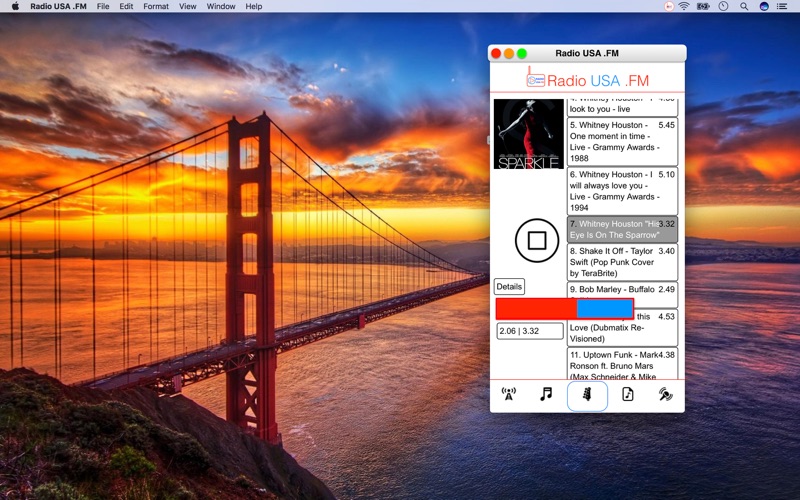800x500 pixels.
Task: Open the Apple menu
Action: tap(15, 6)
